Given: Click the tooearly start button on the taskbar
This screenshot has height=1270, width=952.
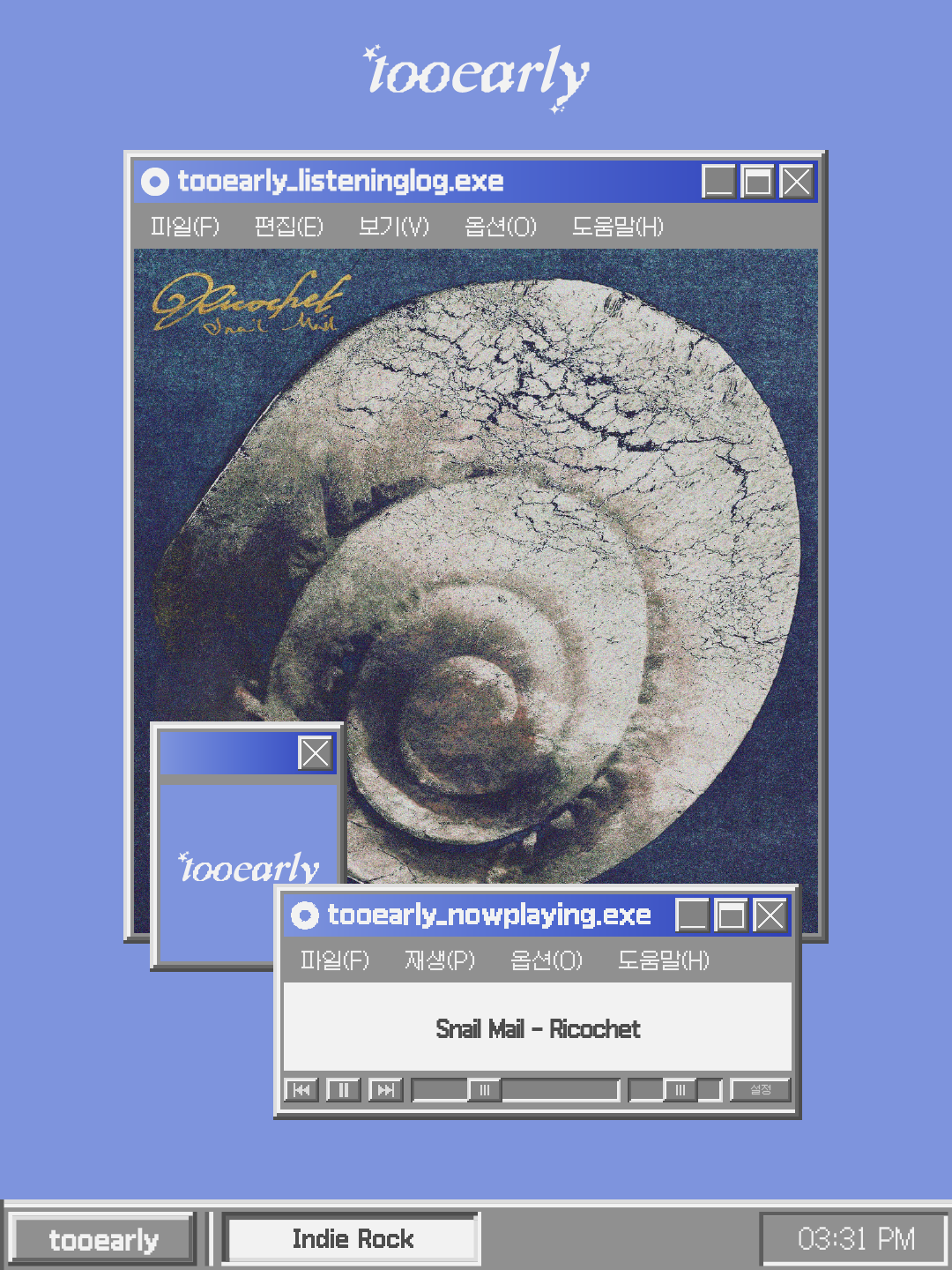Looking at the screenshot, I should coord(103,1239).
